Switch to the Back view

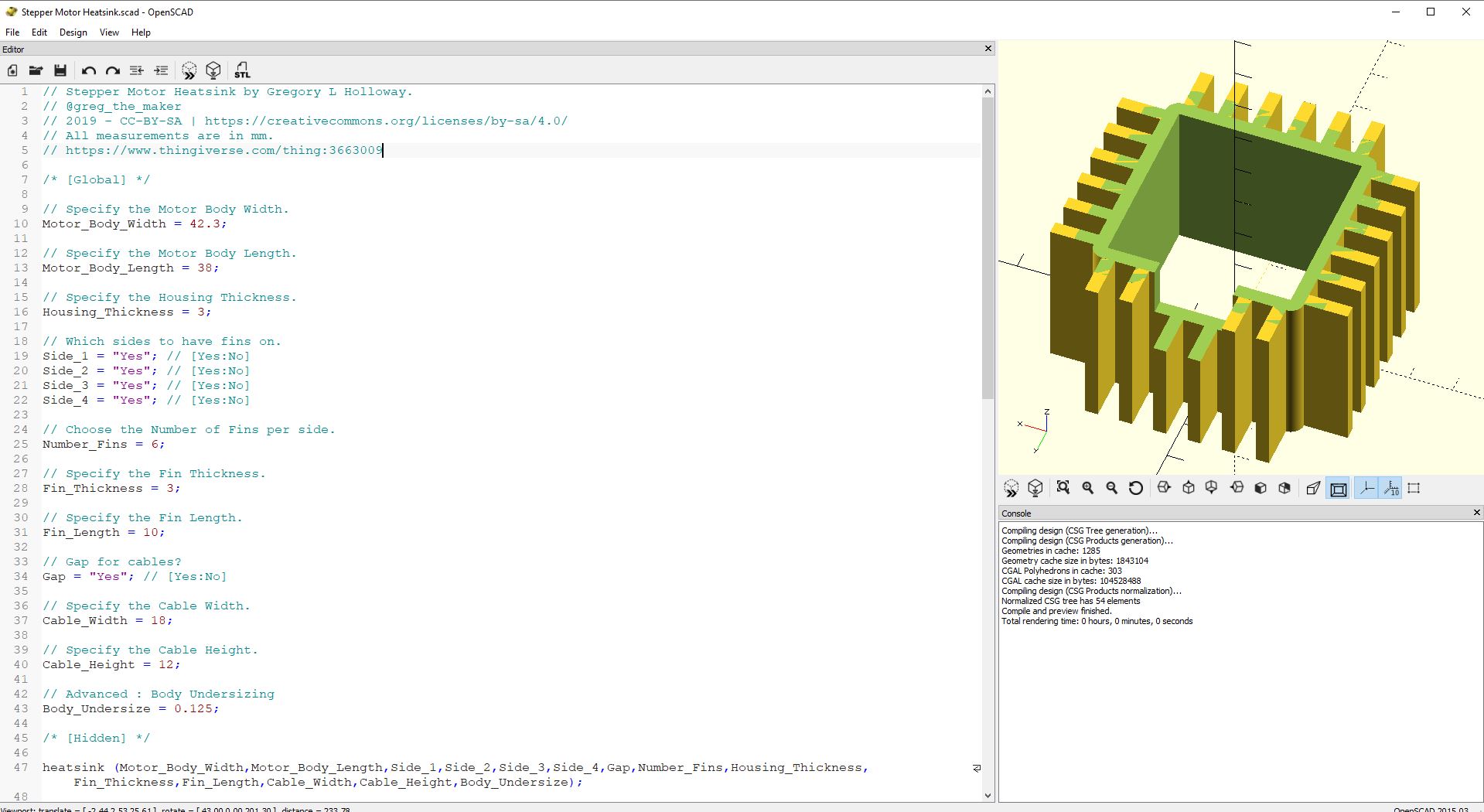pyautogui.click(x=1284, y=488)
